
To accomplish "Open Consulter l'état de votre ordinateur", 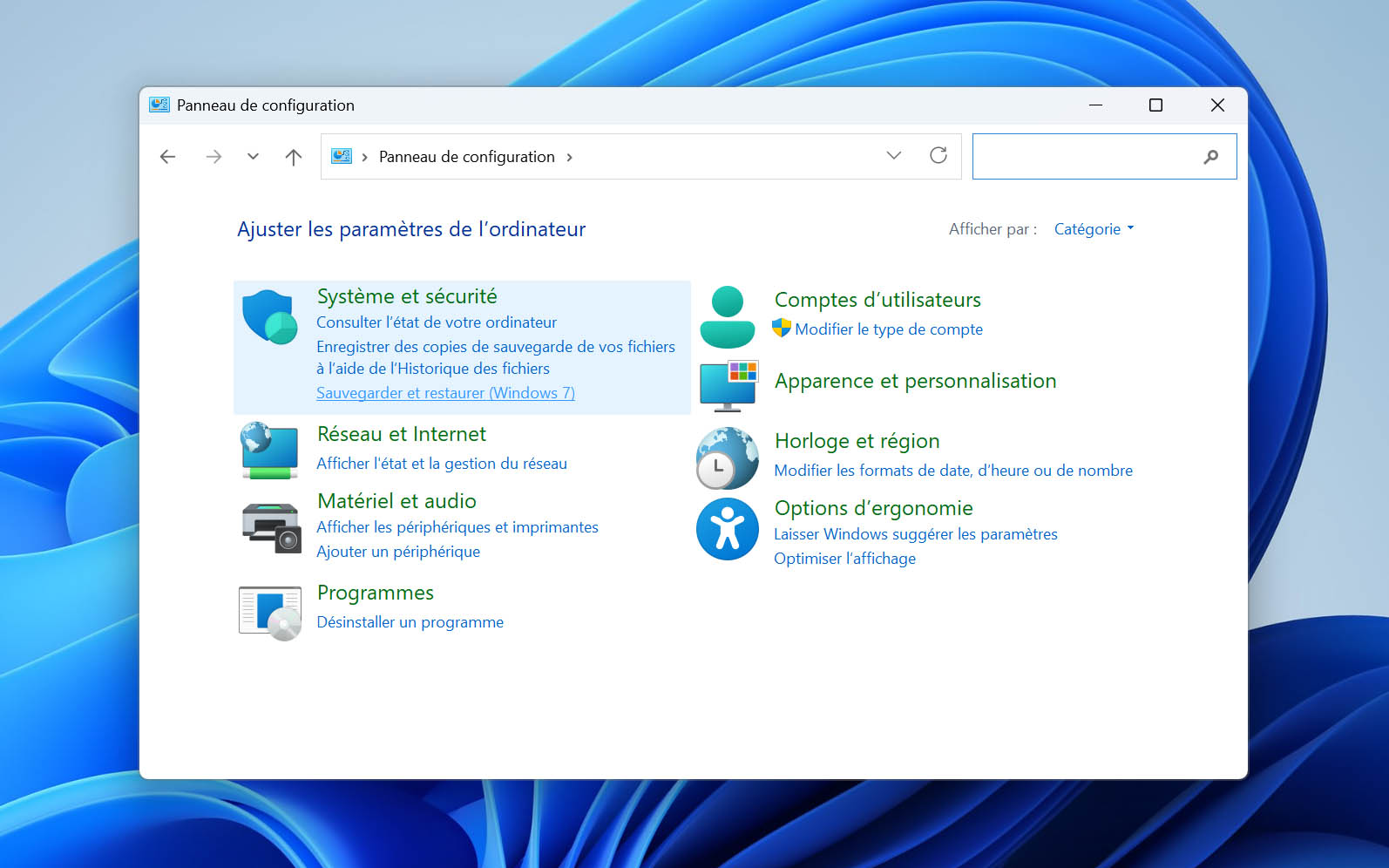I will pos(437,322).
